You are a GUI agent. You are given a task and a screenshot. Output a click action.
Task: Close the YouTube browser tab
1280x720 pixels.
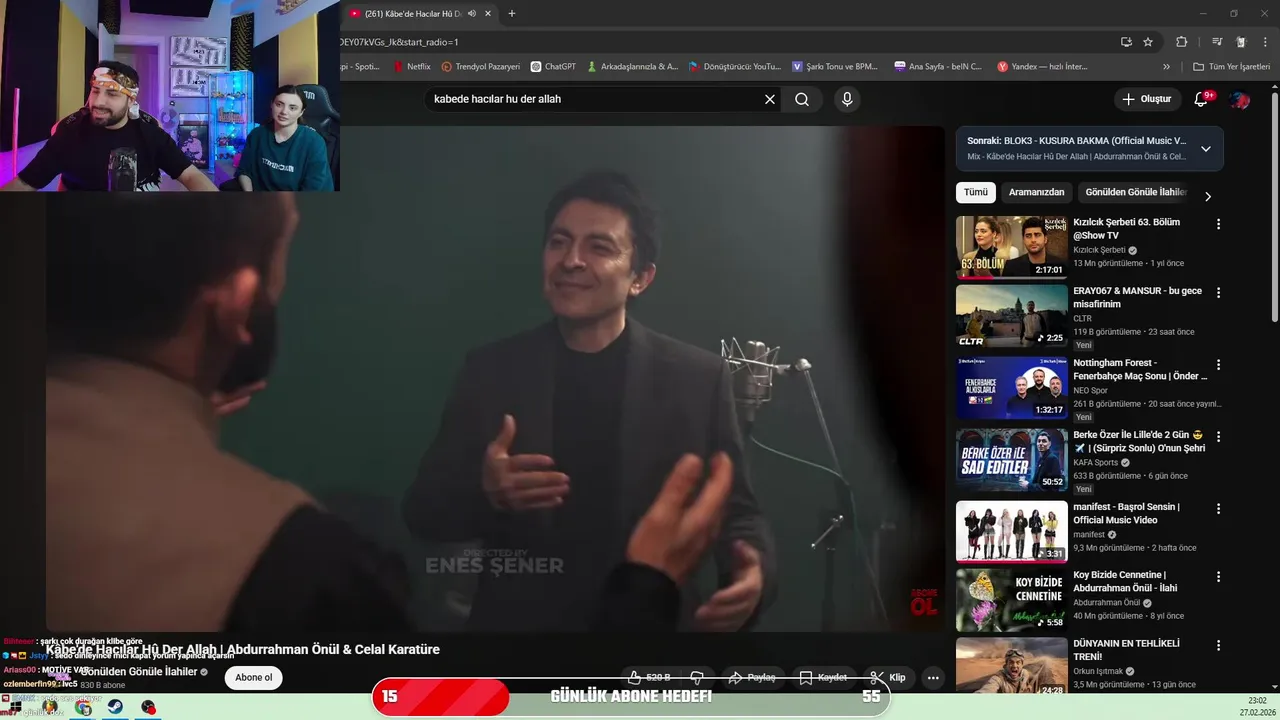488,14
